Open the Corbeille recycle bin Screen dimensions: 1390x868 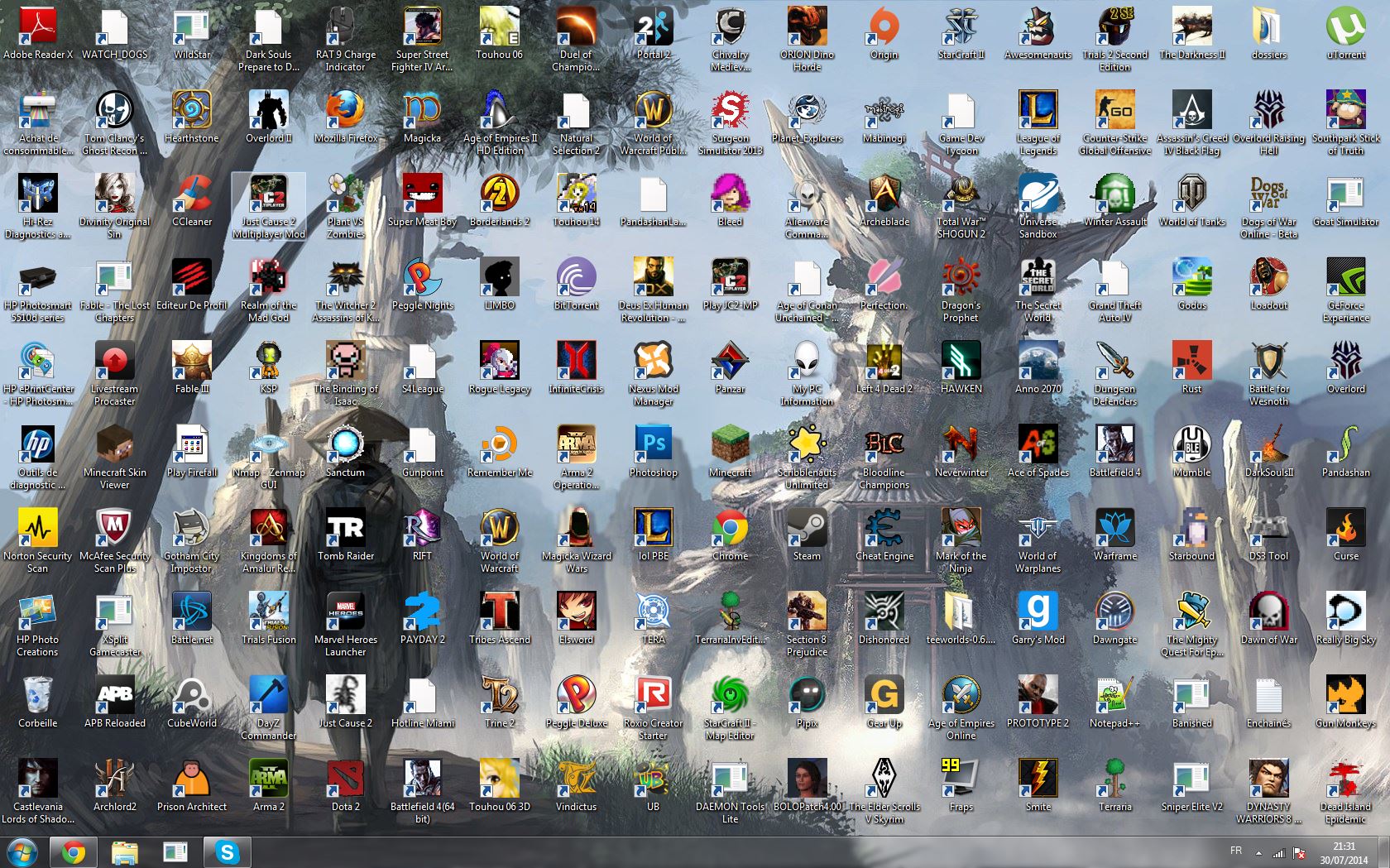click(38, 702)
